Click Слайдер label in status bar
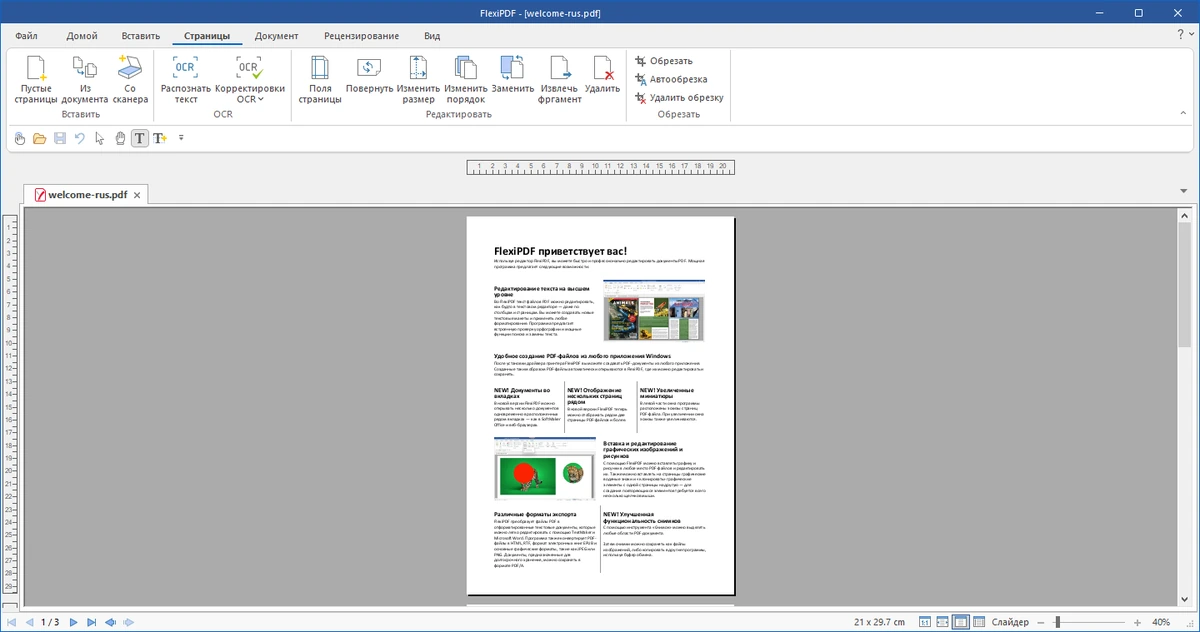1200x632 pixels. click(1011, 622)
